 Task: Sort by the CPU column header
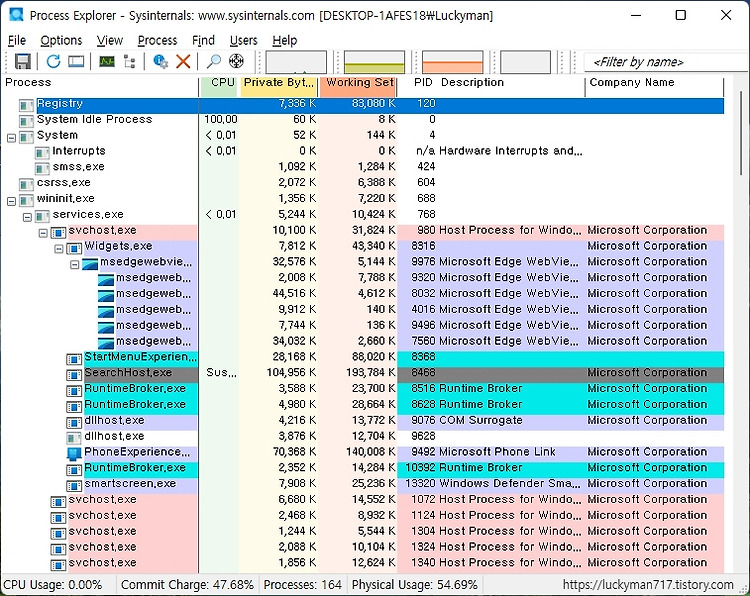(x=219, y=83)
